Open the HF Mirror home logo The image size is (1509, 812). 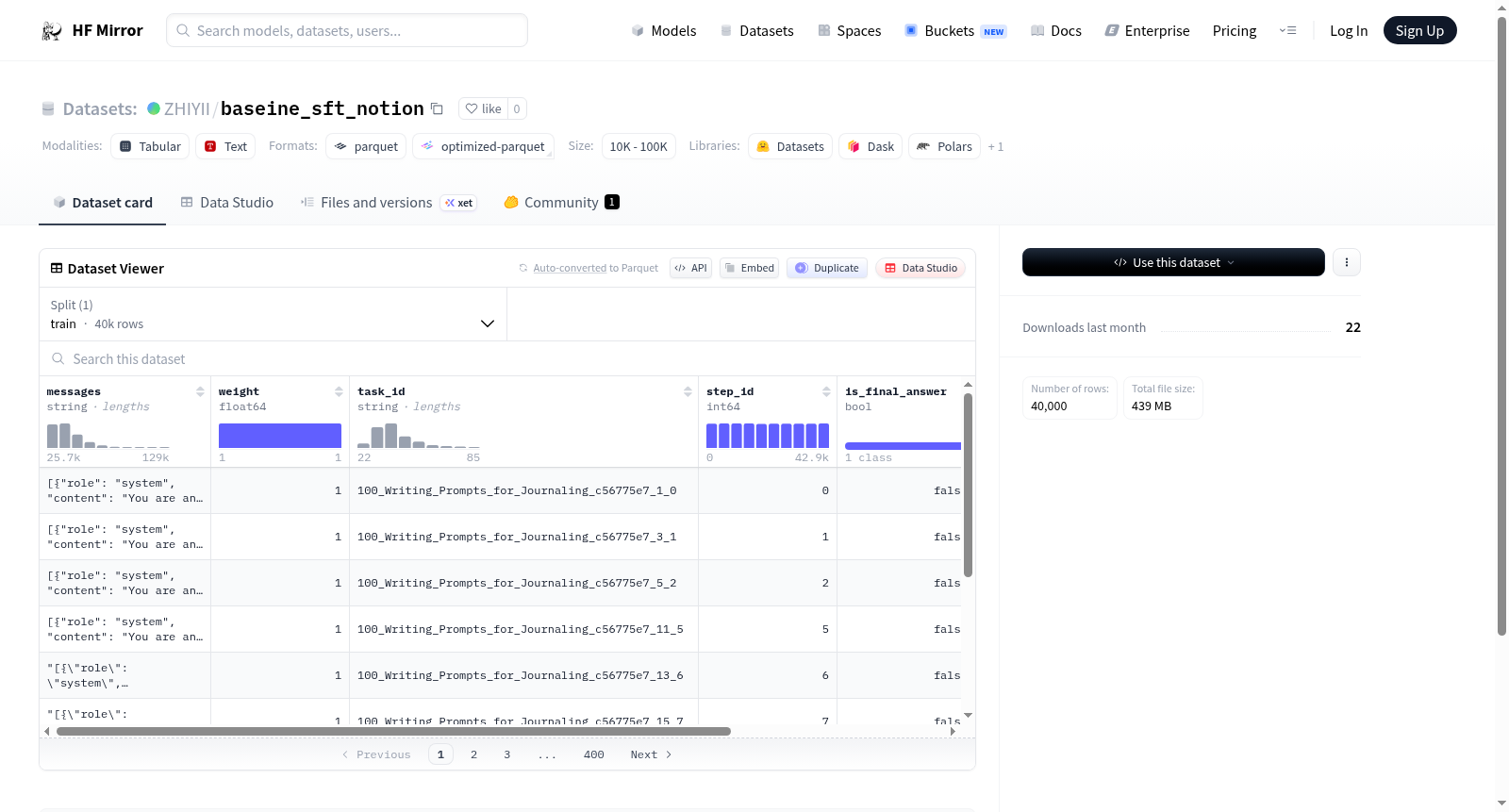91,30
